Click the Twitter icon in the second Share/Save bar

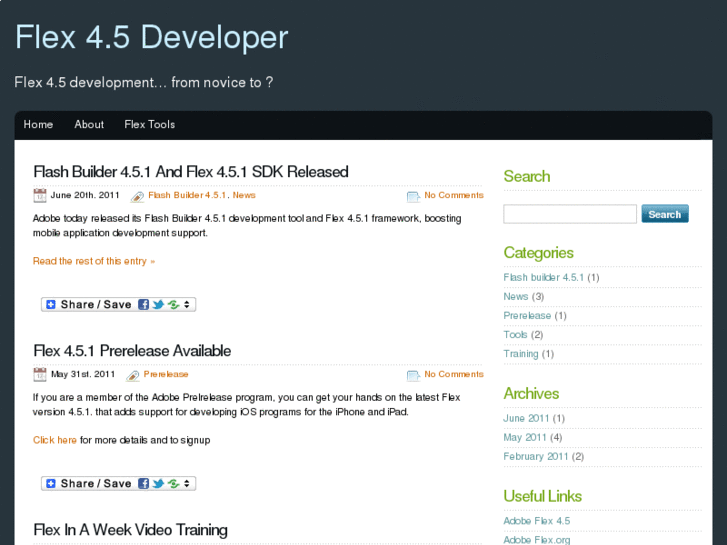coord(158,483)
